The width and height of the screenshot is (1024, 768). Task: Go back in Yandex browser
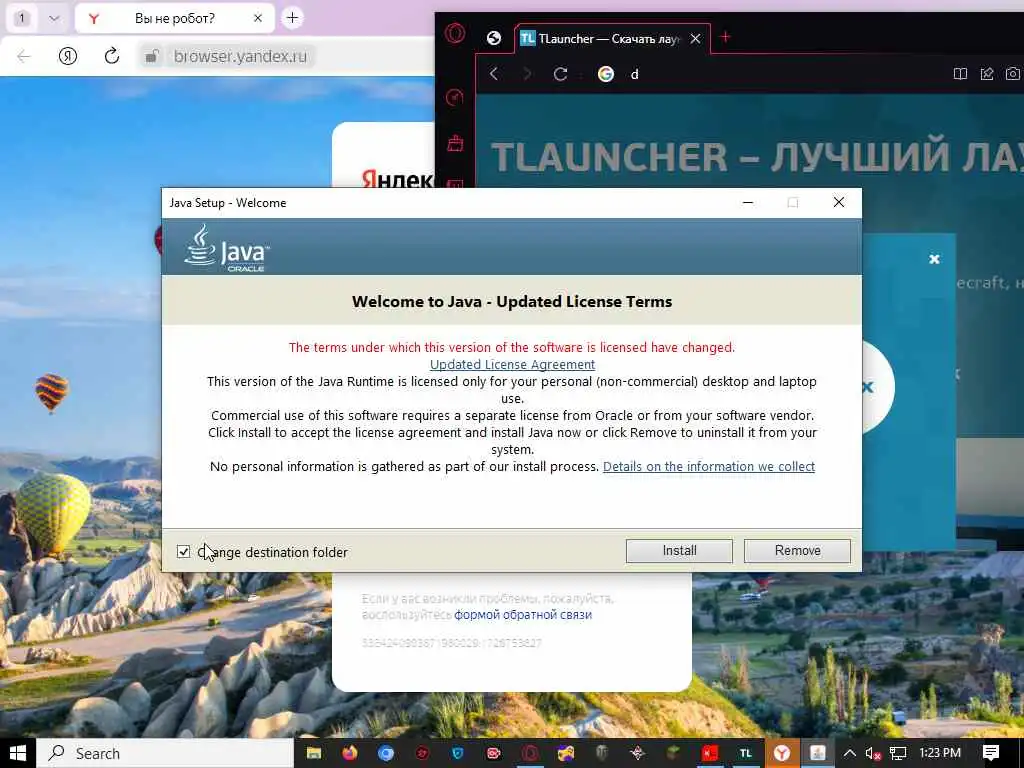click(24, 56)
